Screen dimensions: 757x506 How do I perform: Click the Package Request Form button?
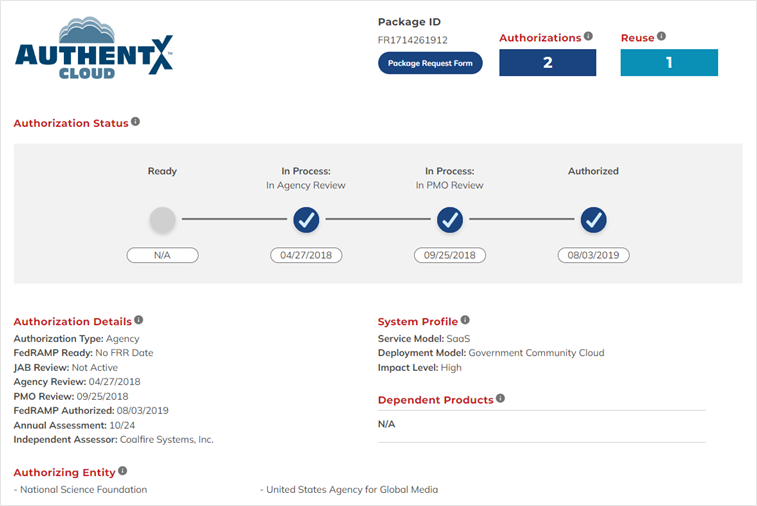point(430,64)
